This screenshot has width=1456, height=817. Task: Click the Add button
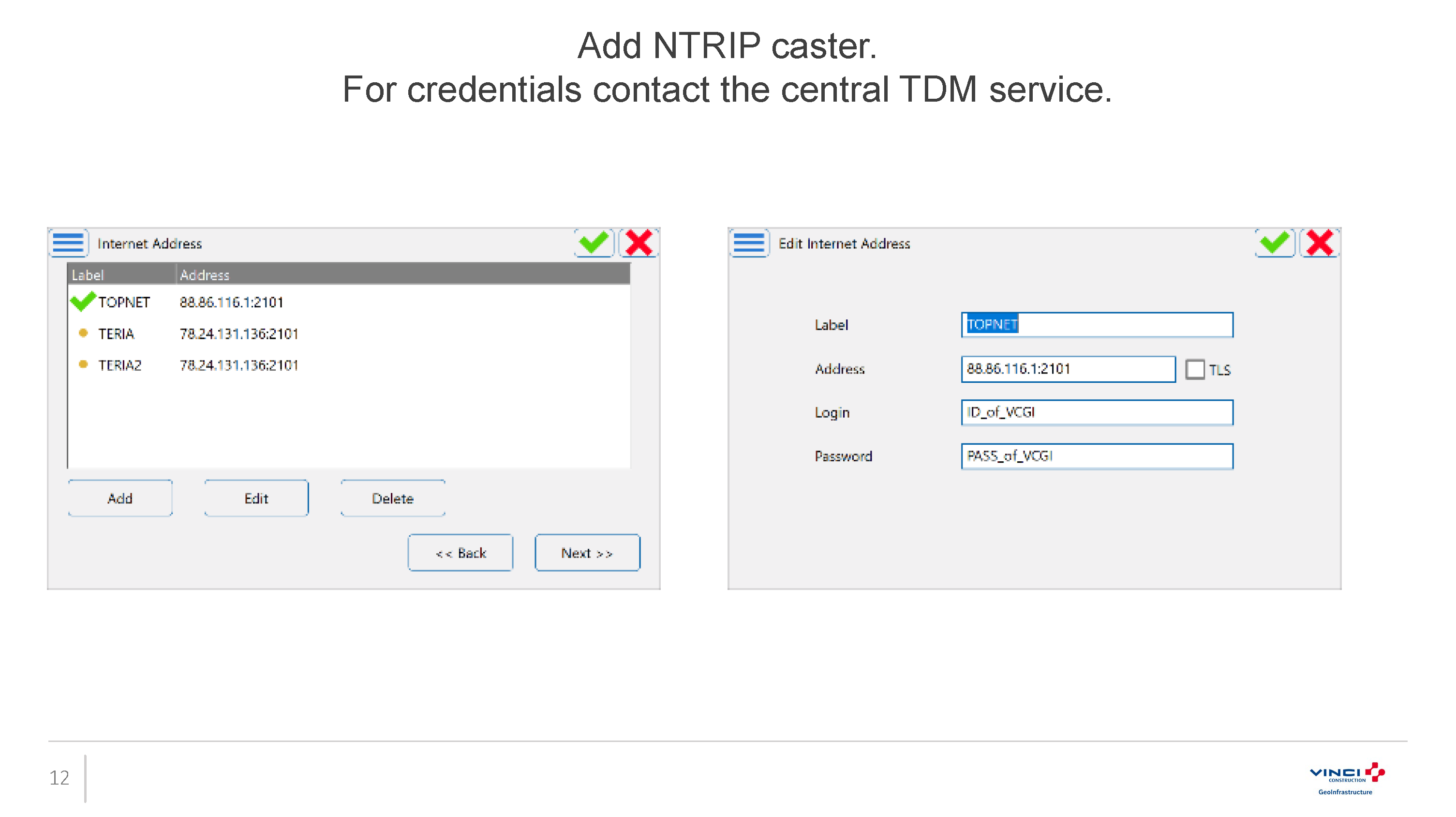(120, 498)
